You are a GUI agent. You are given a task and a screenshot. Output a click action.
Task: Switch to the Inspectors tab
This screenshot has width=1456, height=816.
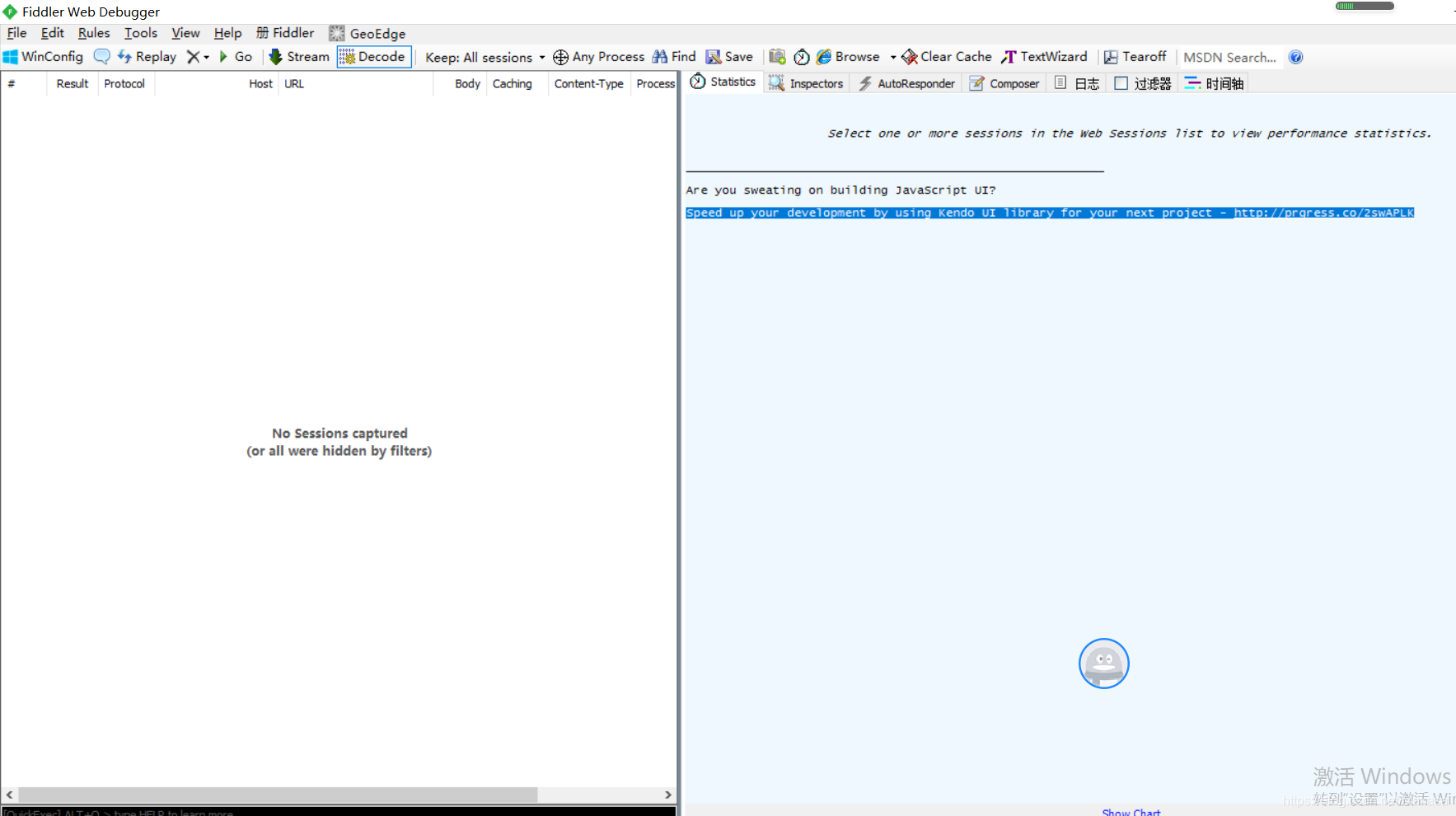806,83
